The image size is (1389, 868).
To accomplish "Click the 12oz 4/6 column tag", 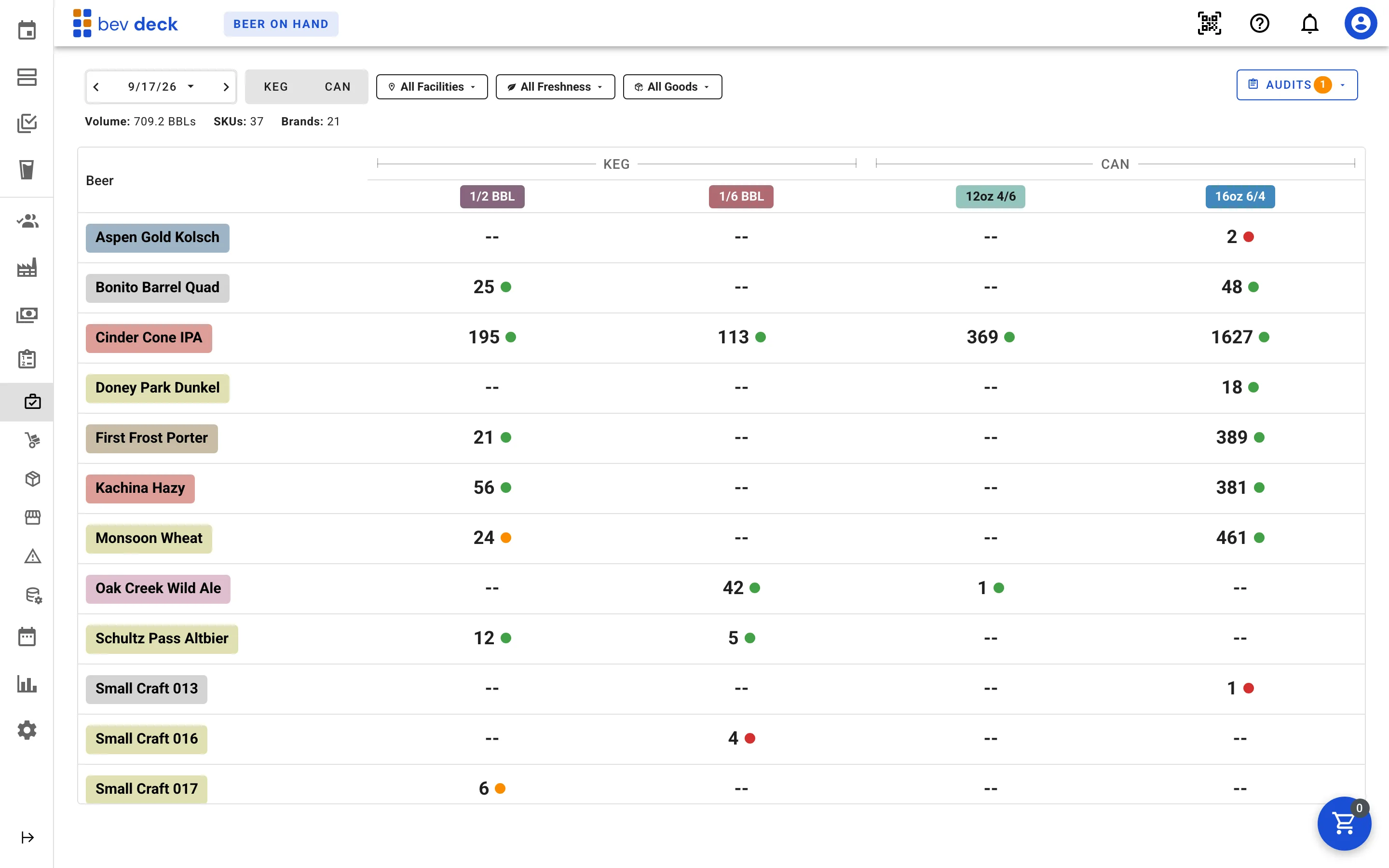I will tap(991, 196).
